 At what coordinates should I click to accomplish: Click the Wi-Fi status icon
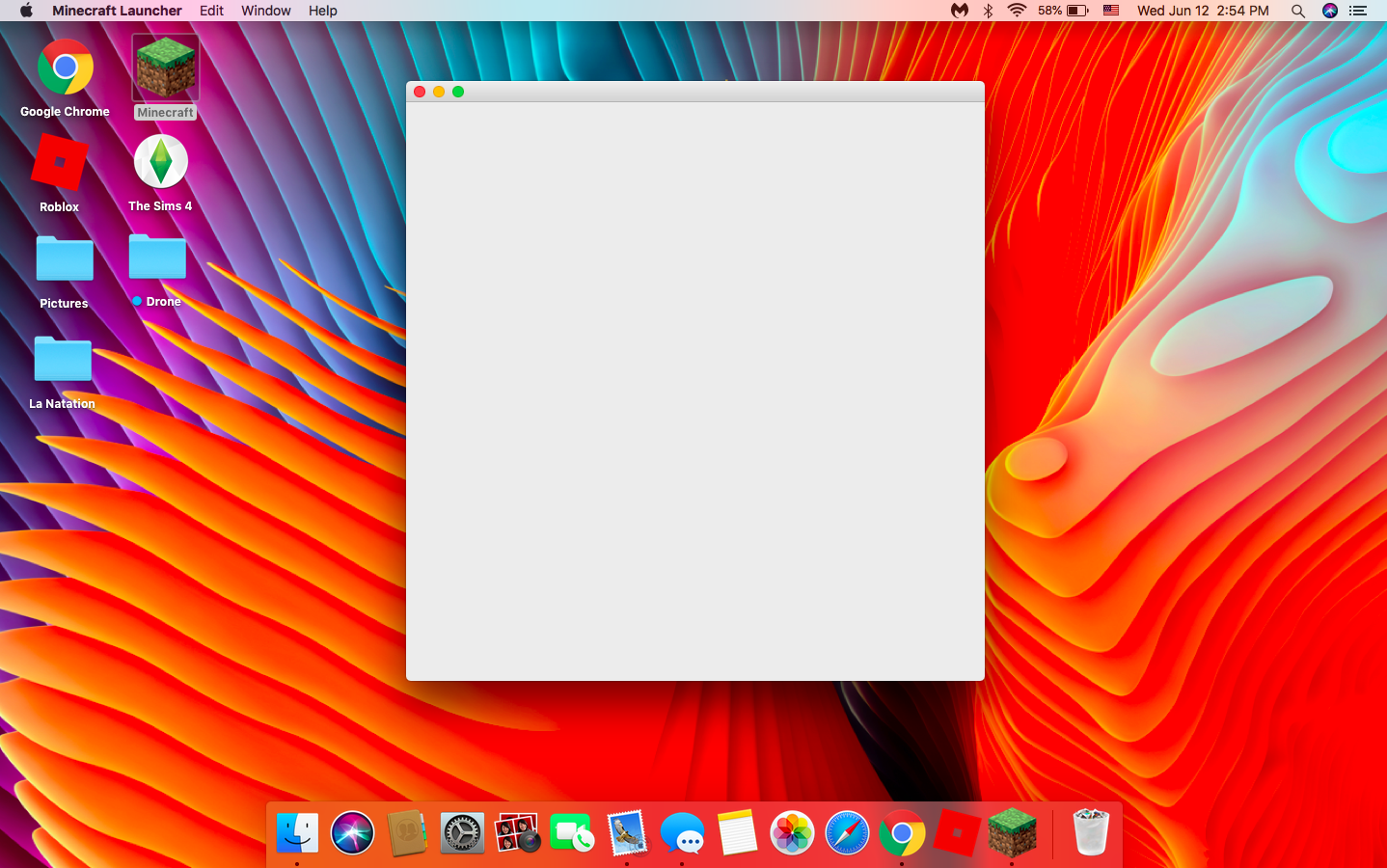1017,11
